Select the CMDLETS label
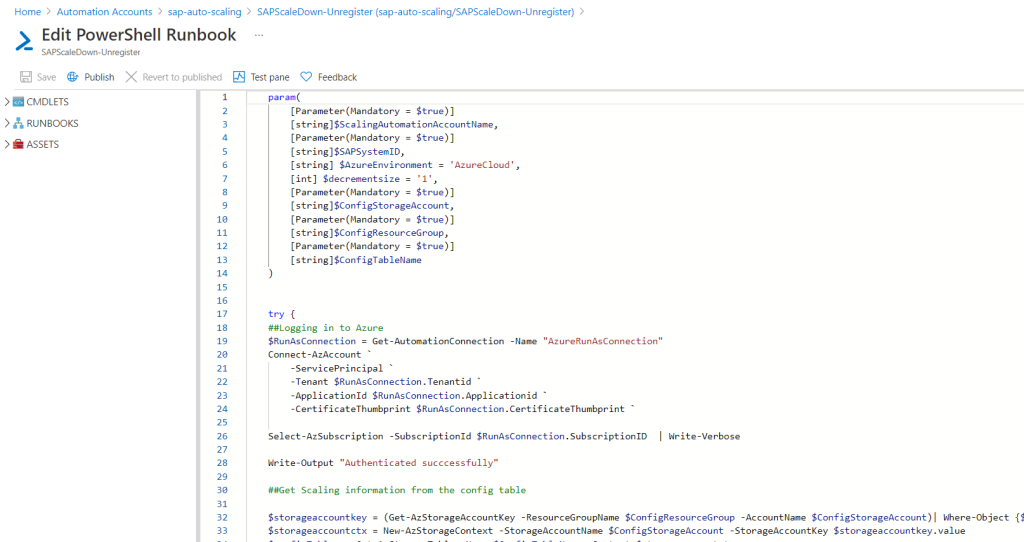 click(48, 102)
